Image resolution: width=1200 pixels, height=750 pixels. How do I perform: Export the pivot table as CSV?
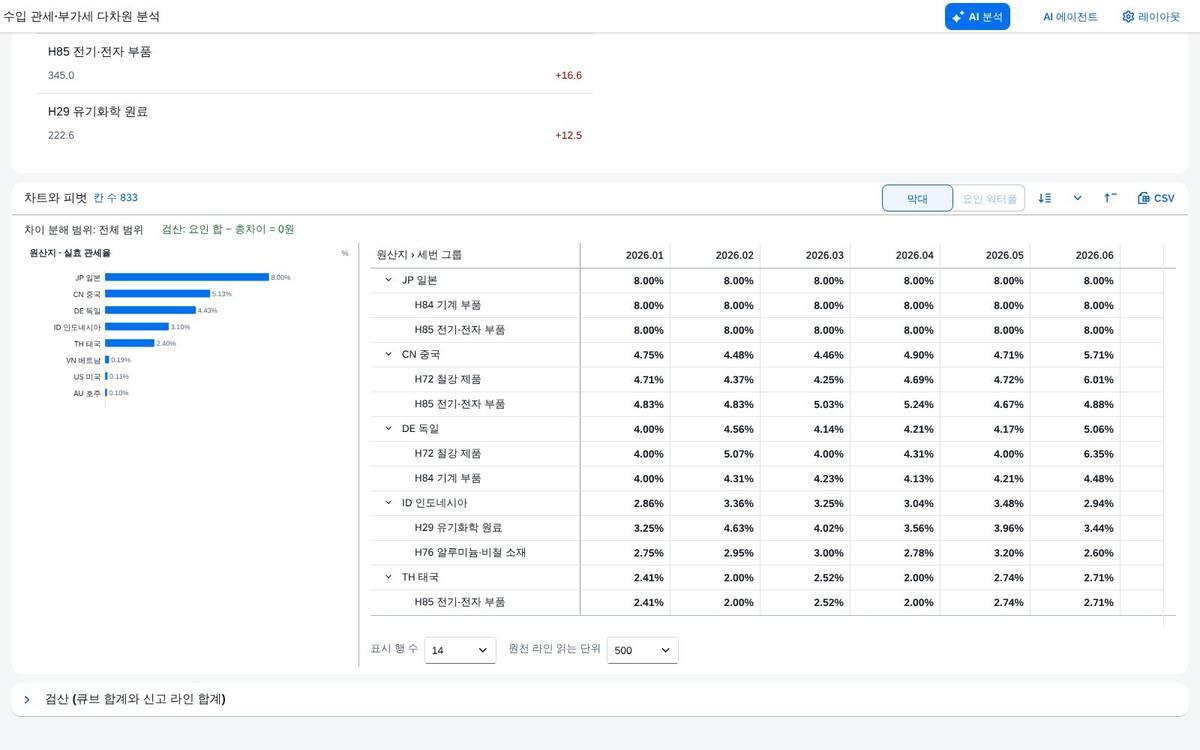coord(1156,198)
